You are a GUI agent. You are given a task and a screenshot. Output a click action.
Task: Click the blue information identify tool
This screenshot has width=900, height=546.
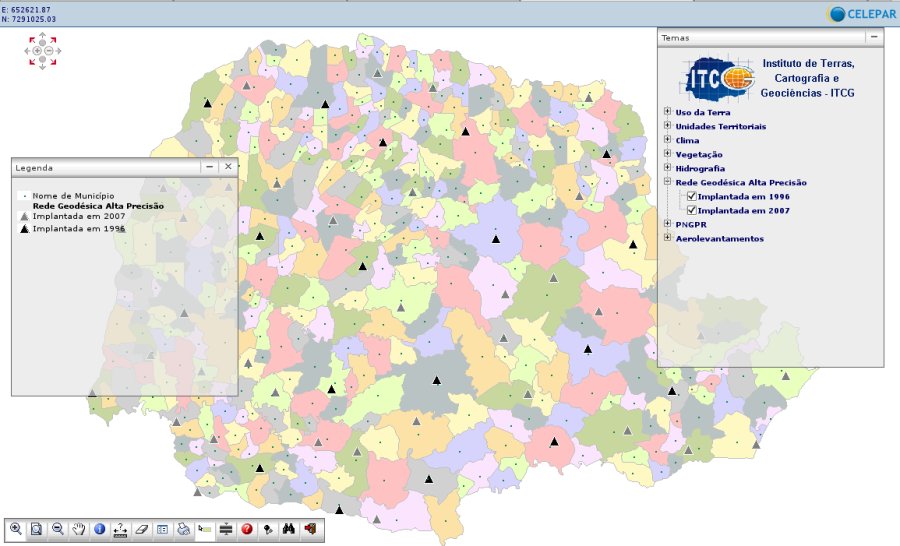click(99, 529)
